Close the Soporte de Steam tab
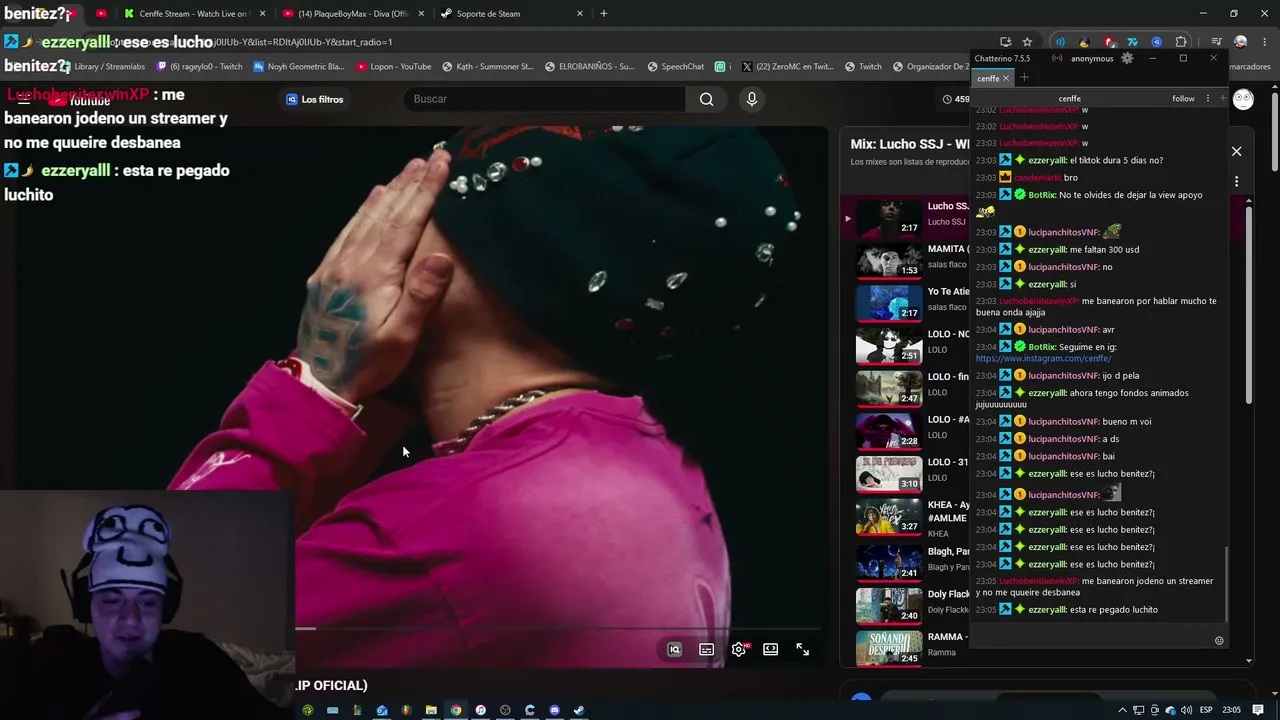The height and width of the screenshot is (720, 1280). click(x=579, y=14)
